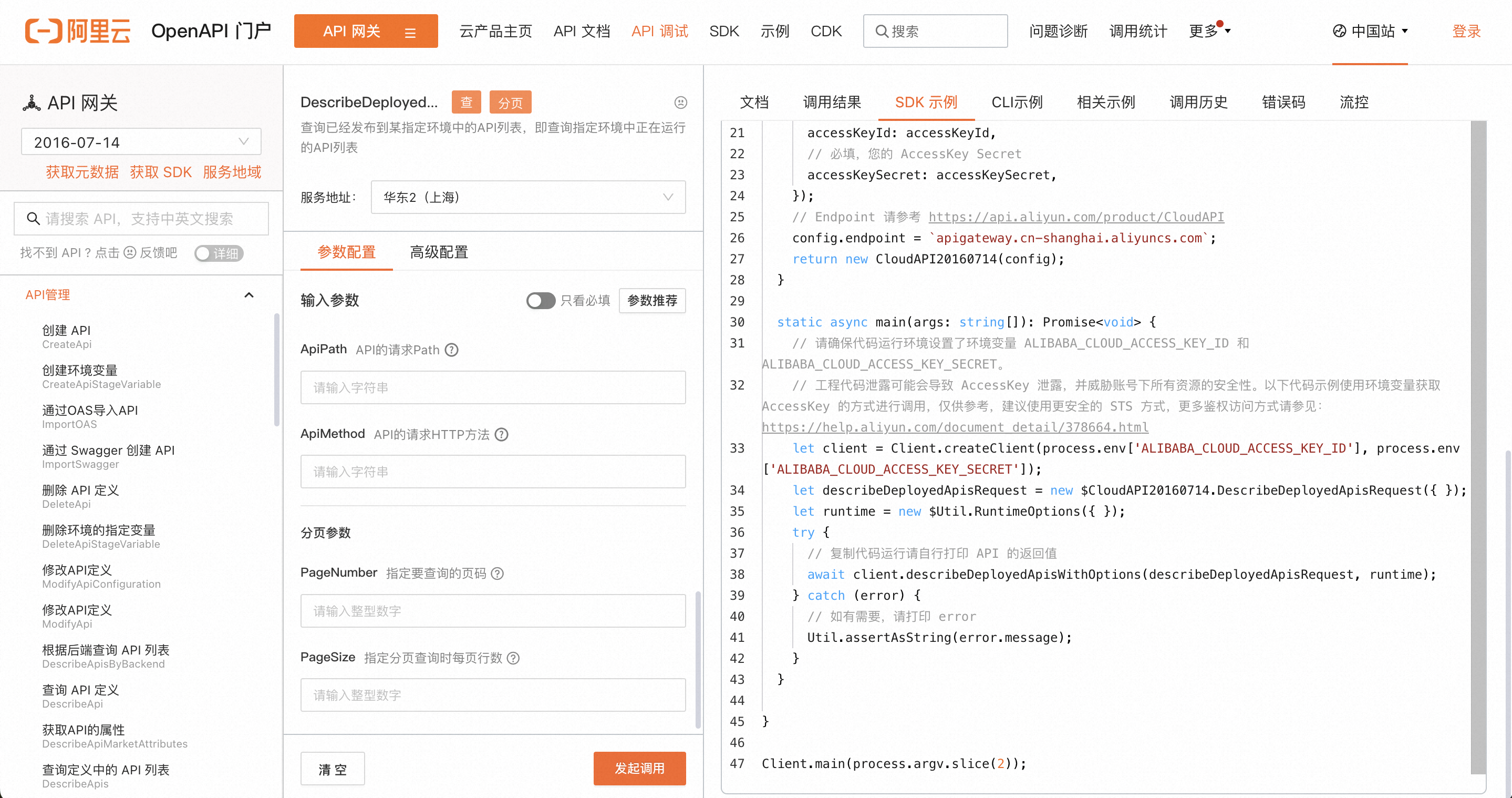This screenshot has width=1512, height=798.
Task: Focus the 请搜索 API sidebar search field
Action: tap(141, 219)
